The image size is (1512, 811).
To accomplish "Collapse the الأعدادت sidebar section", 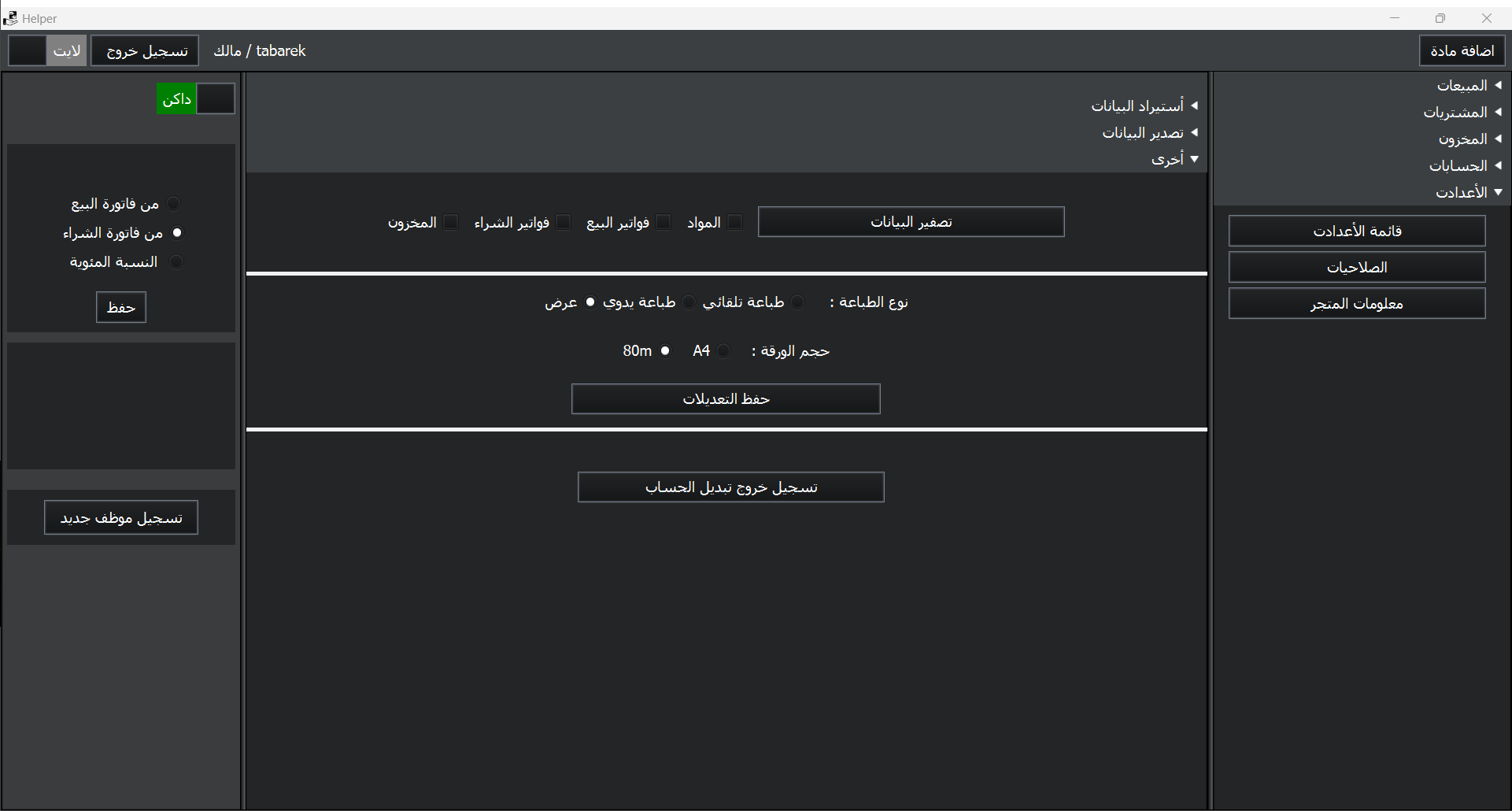I will tap(1468, 192).
